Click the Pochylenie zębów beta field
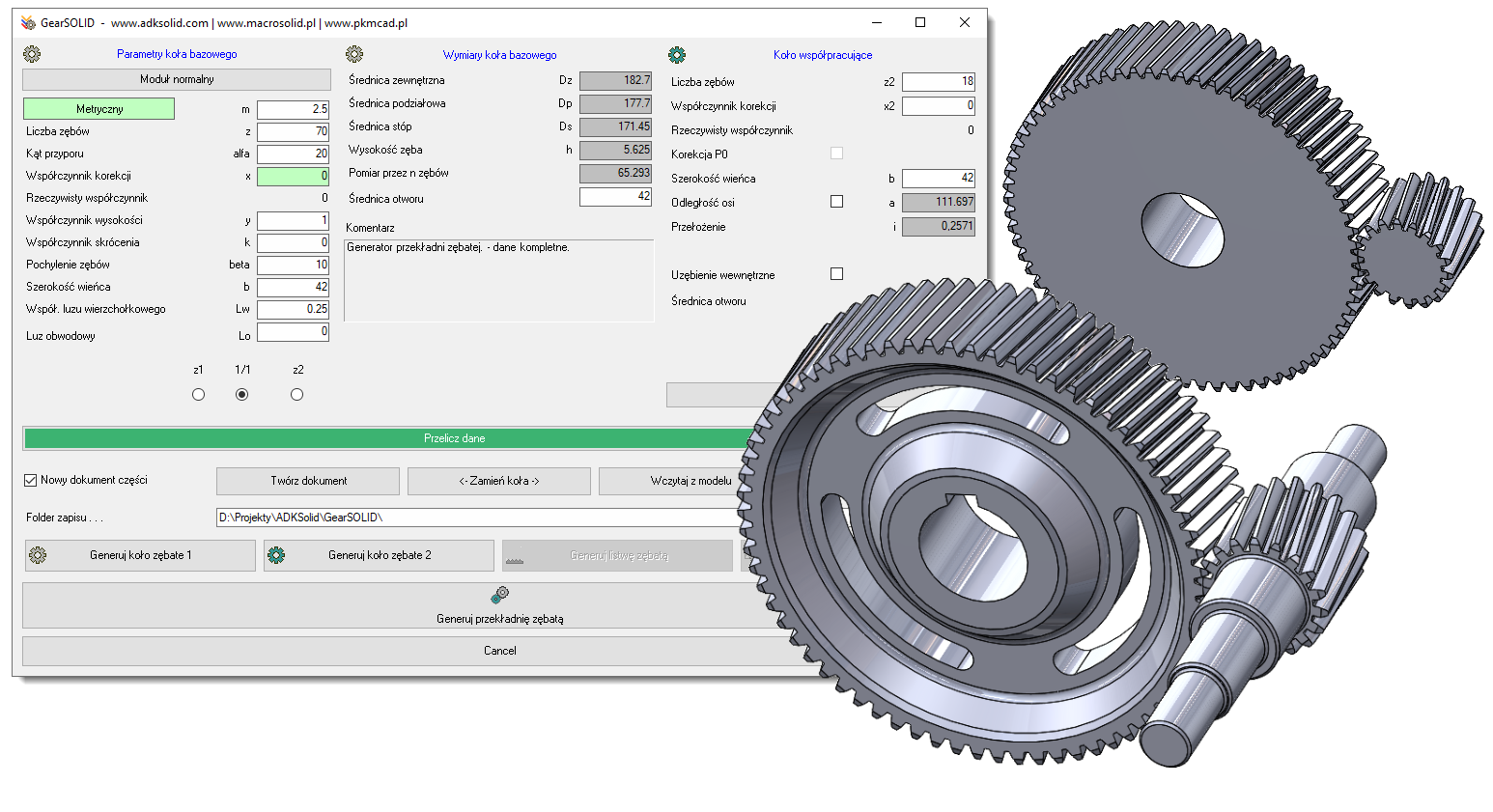The width and height of the screenshot is (1493, 812). point(294,265)
